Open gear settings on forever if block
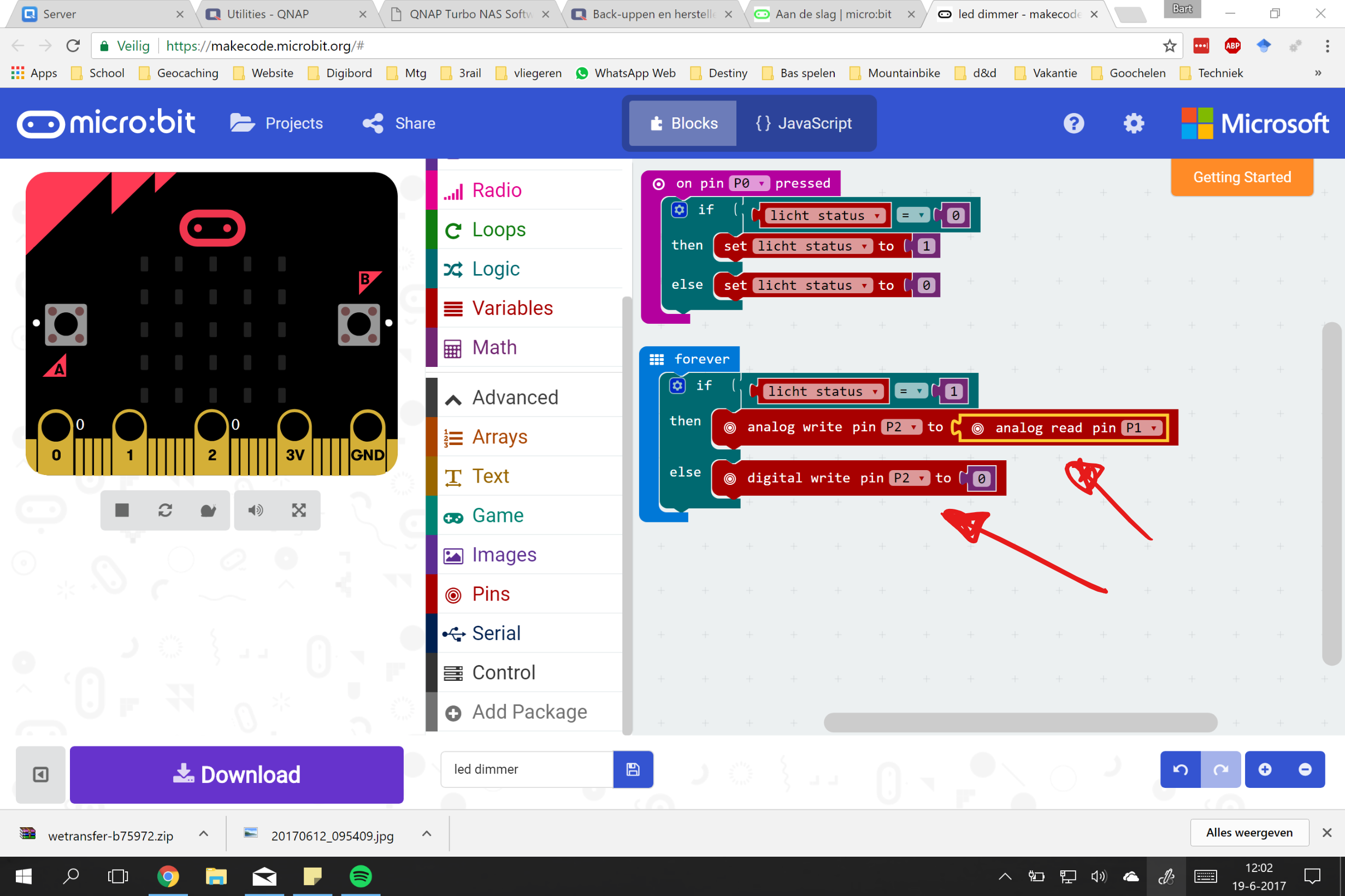 677,385
